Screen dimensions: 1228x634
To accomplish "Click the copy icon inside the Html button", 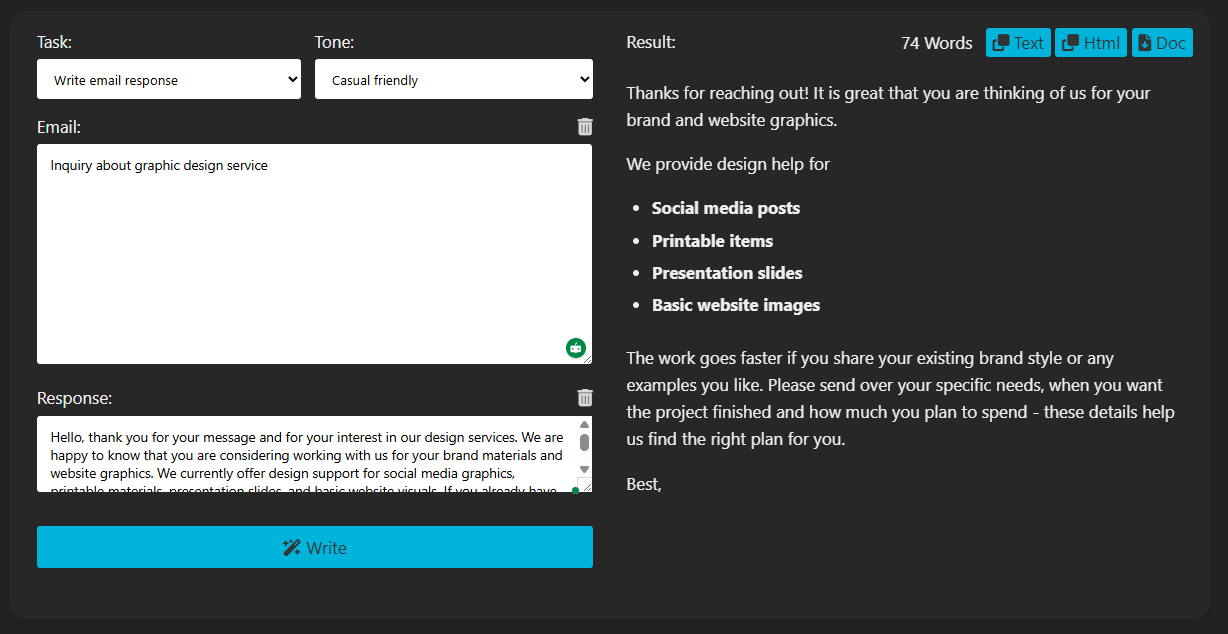I will coord(1071,42).
